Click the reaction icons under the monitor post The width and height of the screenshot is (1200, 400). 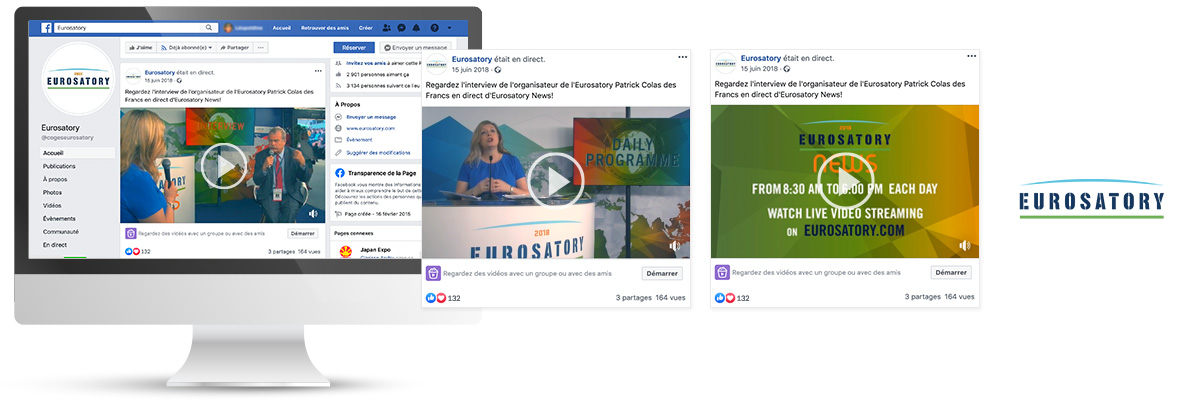(x=132, y=252)
